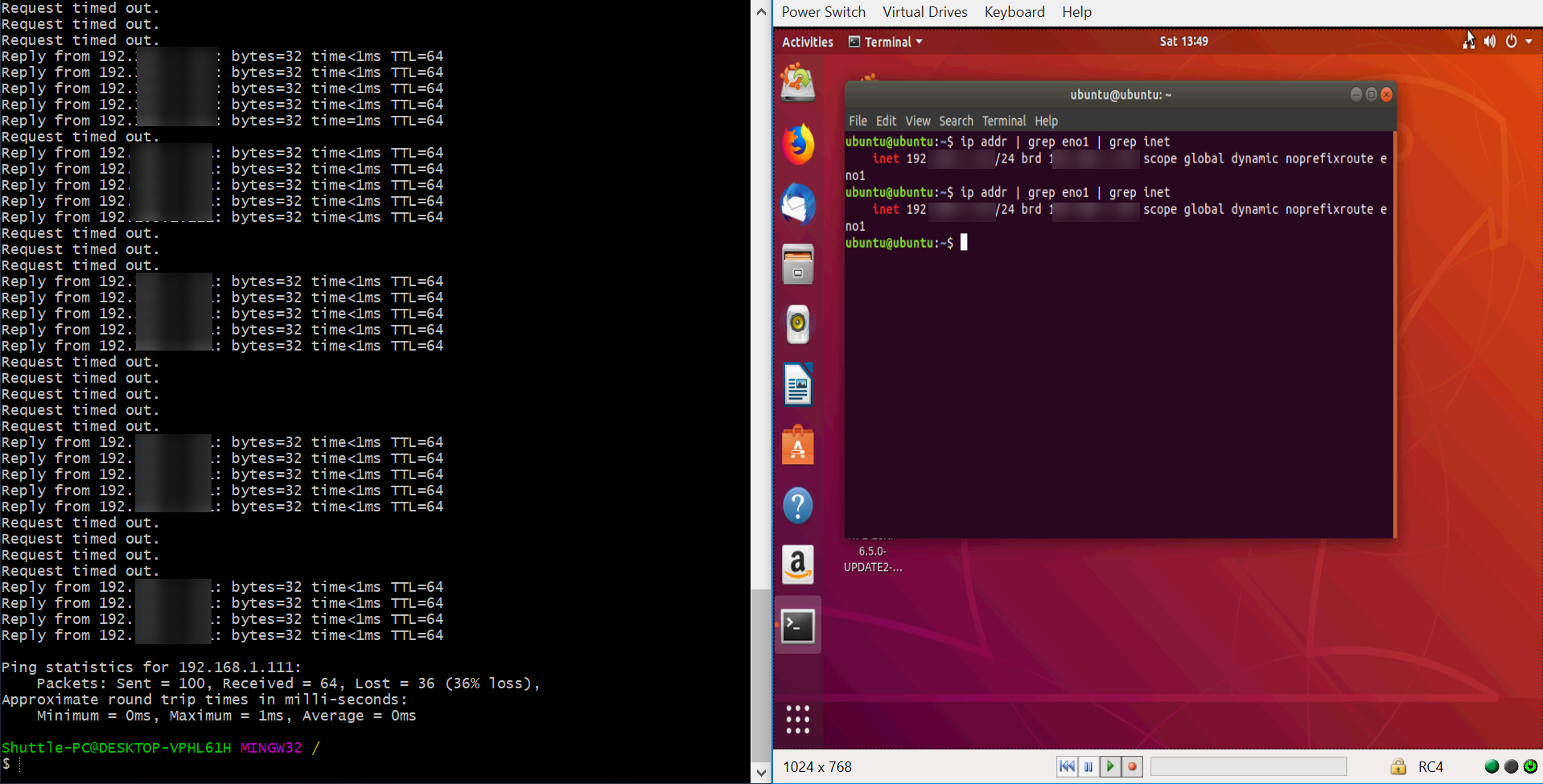Viewport: 1543px width, 784px height.
Task: Open Thunderbird Mail from the dock
Action: 797,204
